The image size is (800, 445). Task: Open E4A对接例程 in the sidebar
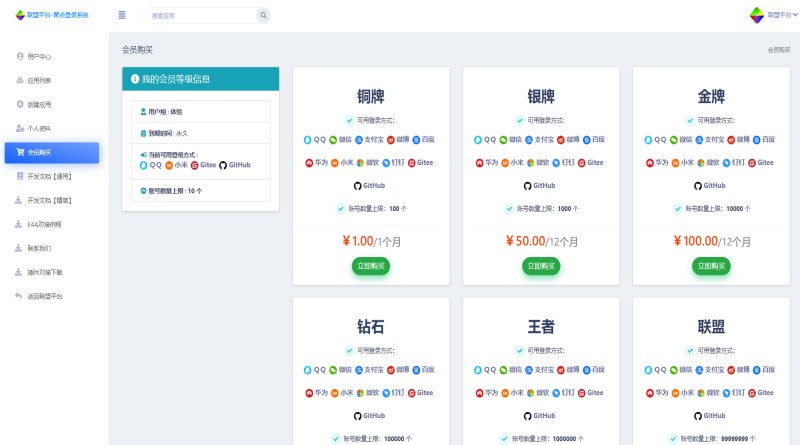(x=44, y=225)
